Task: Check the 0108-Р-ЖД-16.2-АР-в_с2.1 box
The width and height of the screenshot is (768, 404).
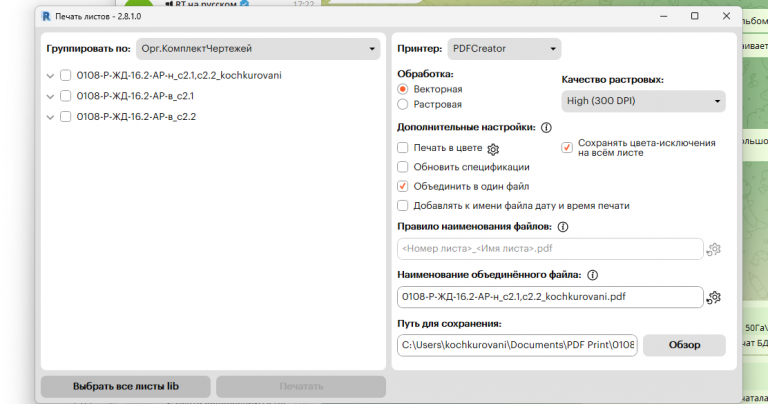Action: click(65, 96)
